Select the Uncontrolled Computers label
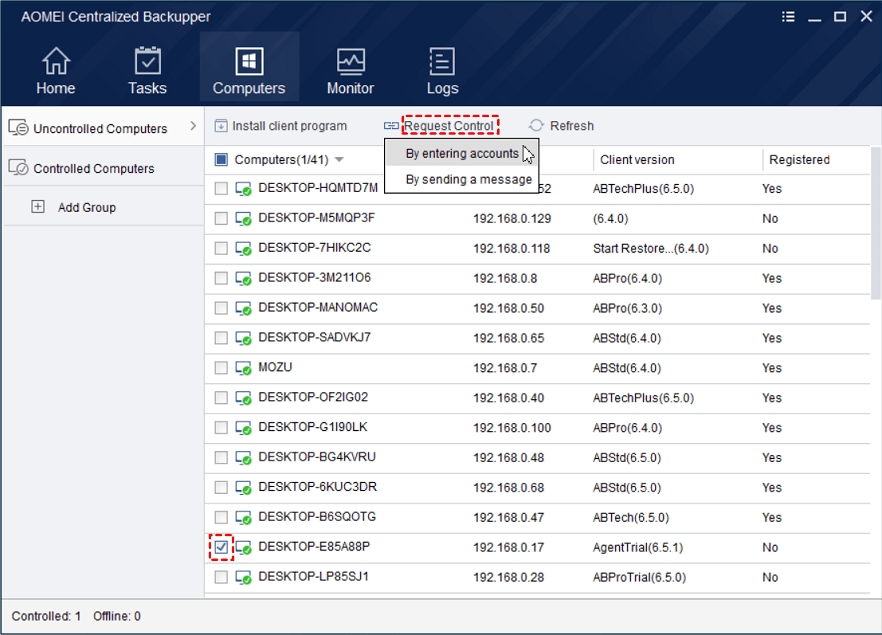Screen dimensions: 882x635 tap(100, 129)
